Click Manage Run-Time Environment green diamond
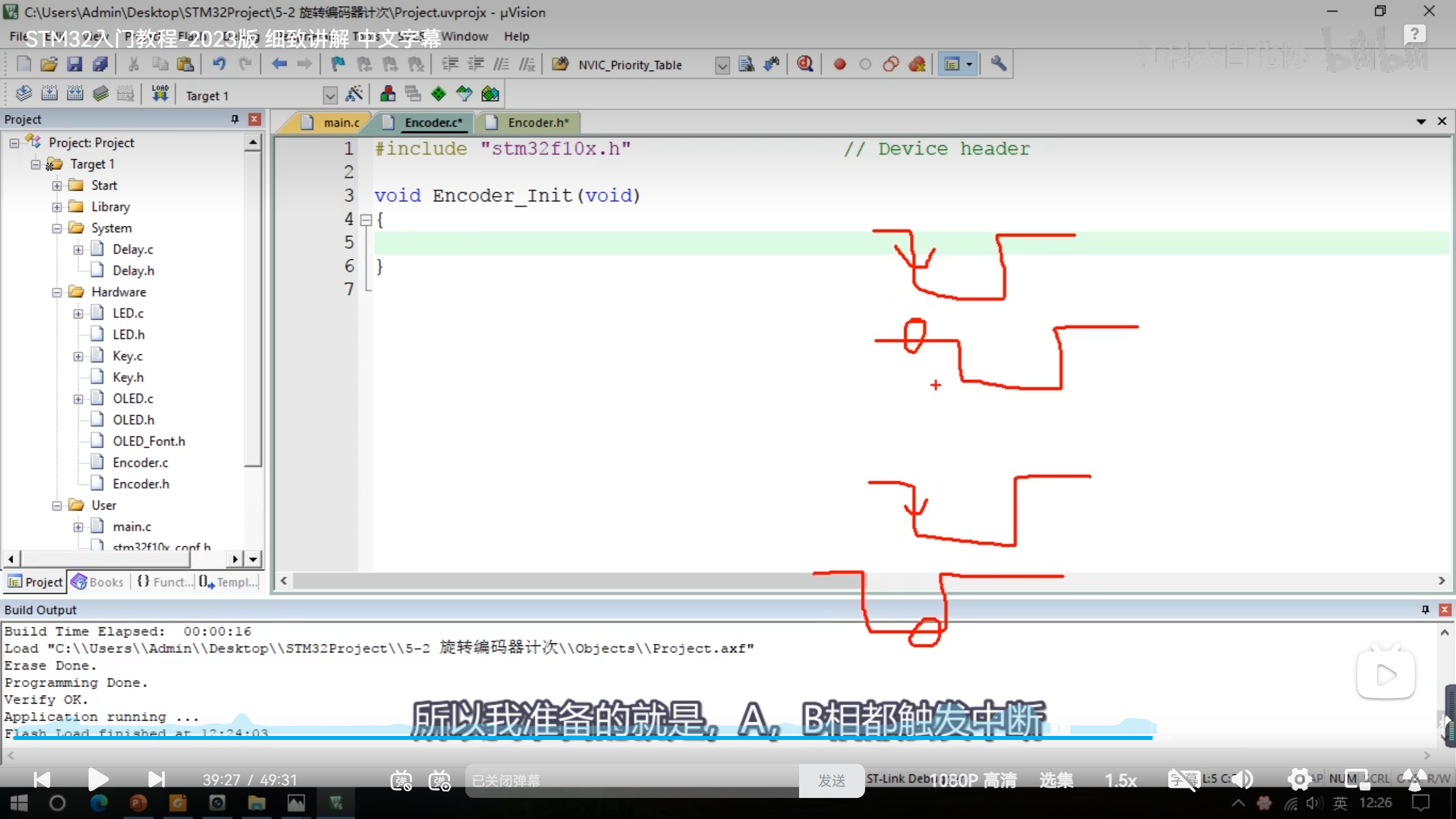The height and width of the screenshot is (819, 1456). [439, 94]
